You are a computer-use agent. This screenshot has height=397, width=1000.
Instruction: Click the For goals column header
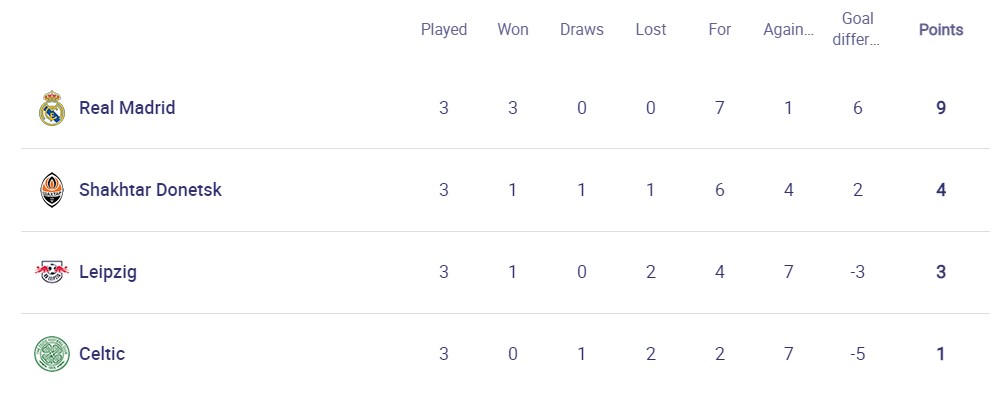click(719, 29)
